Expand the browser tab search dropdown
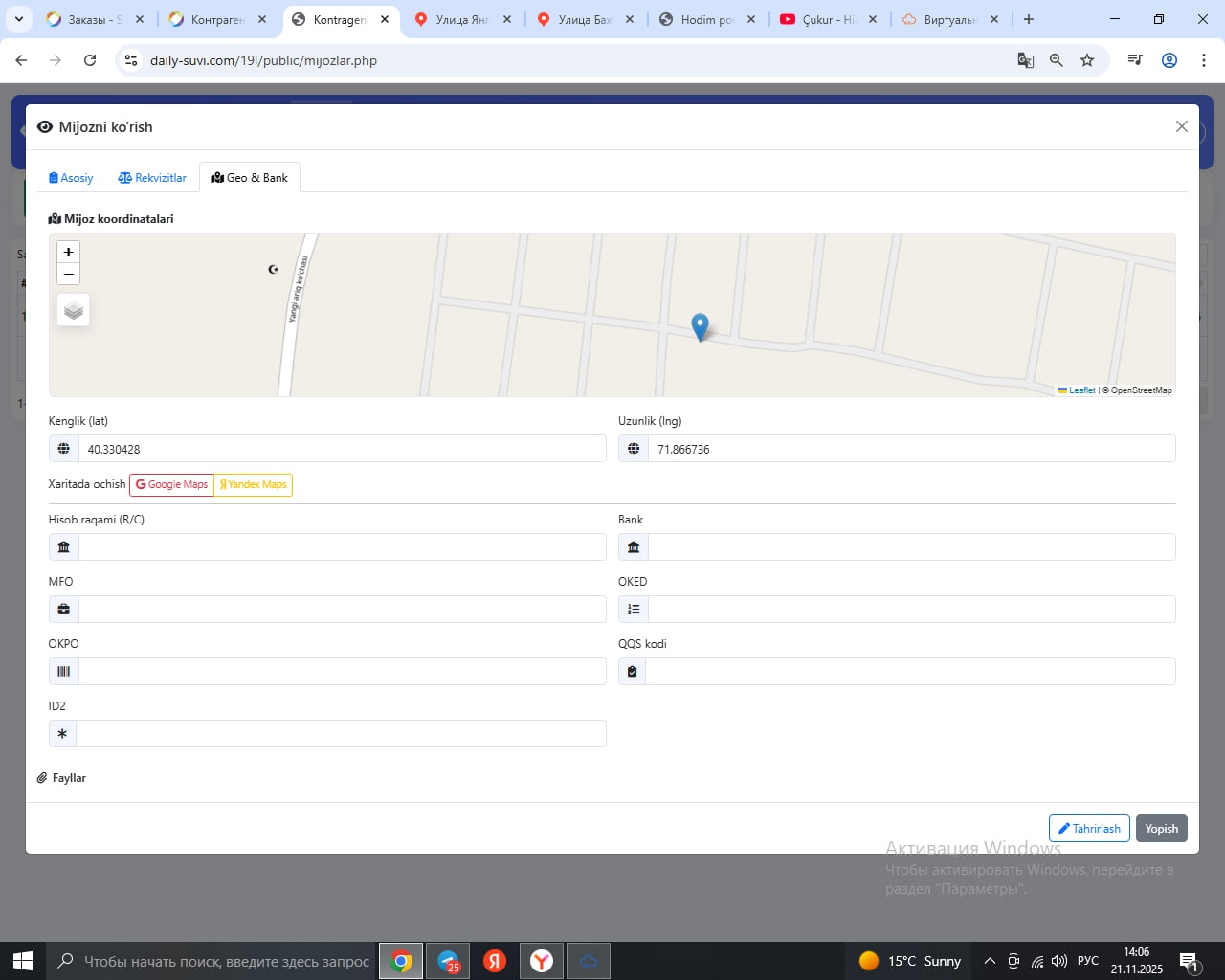This screenshot has width=1225, height=980. click(x=18, y=19)
